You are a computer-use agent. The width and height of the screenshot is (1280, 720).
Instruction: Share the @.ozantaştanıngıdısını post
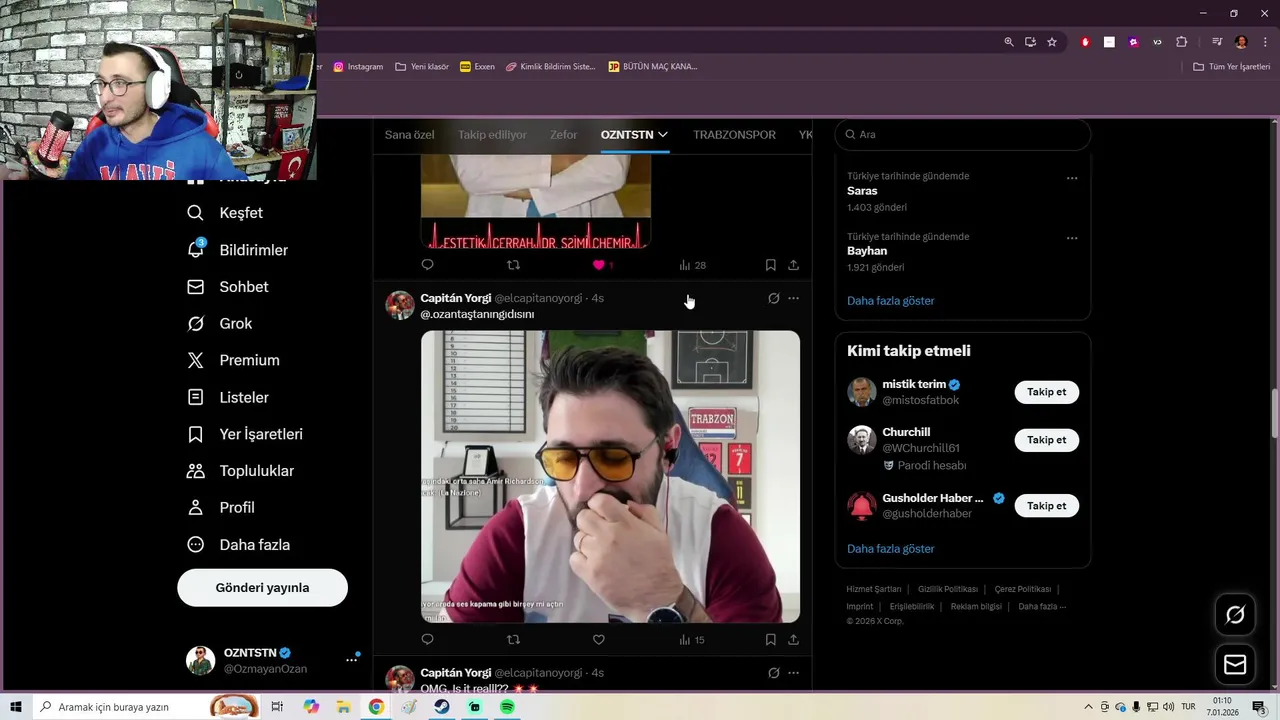pyautogui.click(x=793, y=639)
